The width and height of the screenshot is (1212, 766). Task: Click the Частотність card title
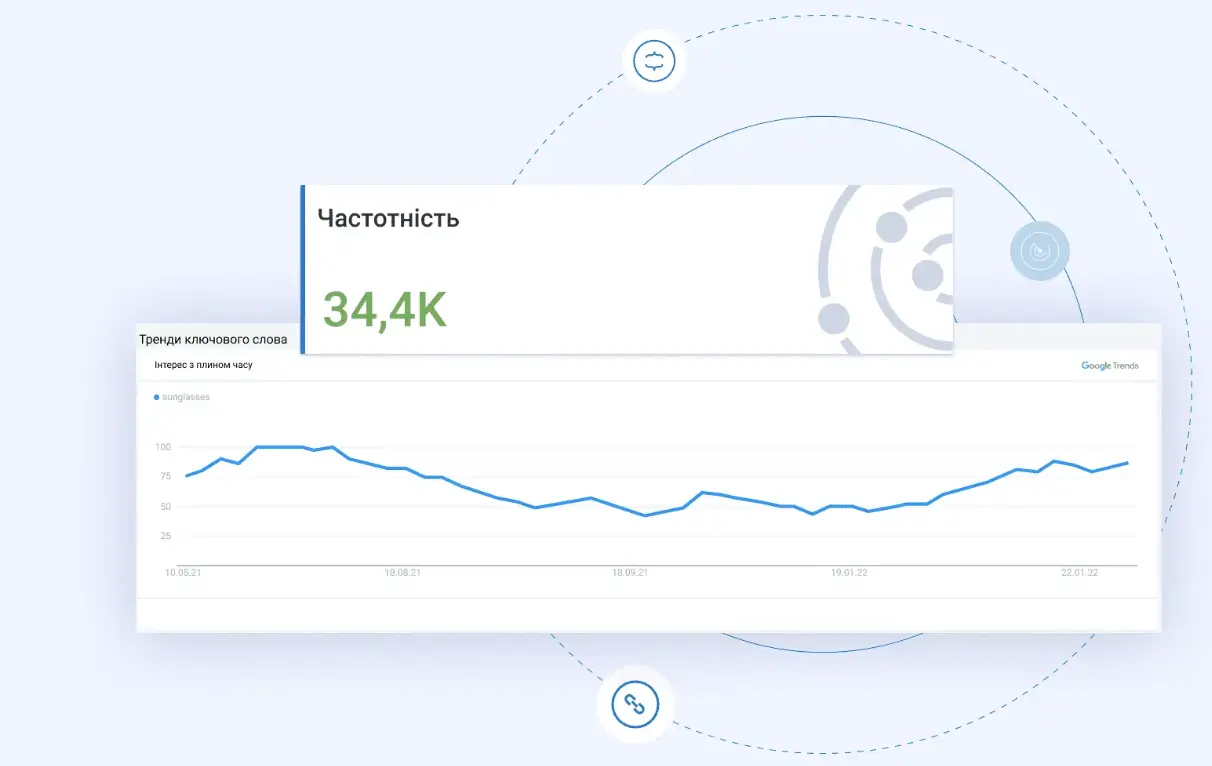point(388,218)
